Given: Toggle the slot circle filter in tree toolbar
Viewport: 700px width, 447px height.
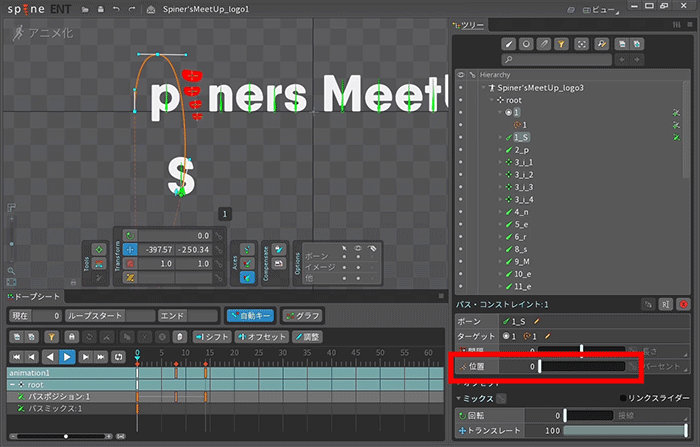Looking at the screenshot, I should pyautogui.click(x=526, y=44).
